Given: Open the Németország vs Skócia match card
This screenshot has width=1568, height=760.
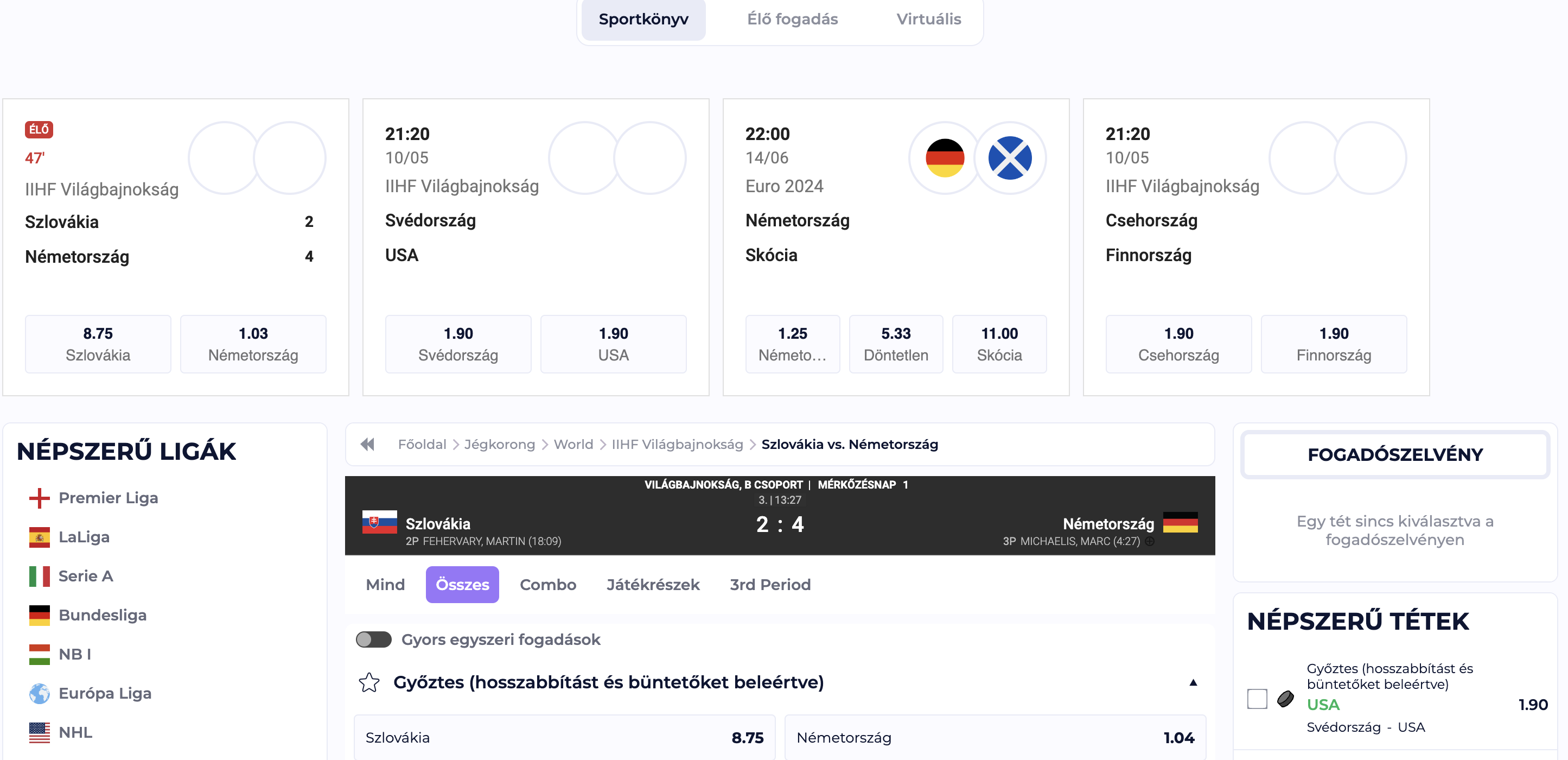Looking at the screenshot, I should tap(896, 247).
